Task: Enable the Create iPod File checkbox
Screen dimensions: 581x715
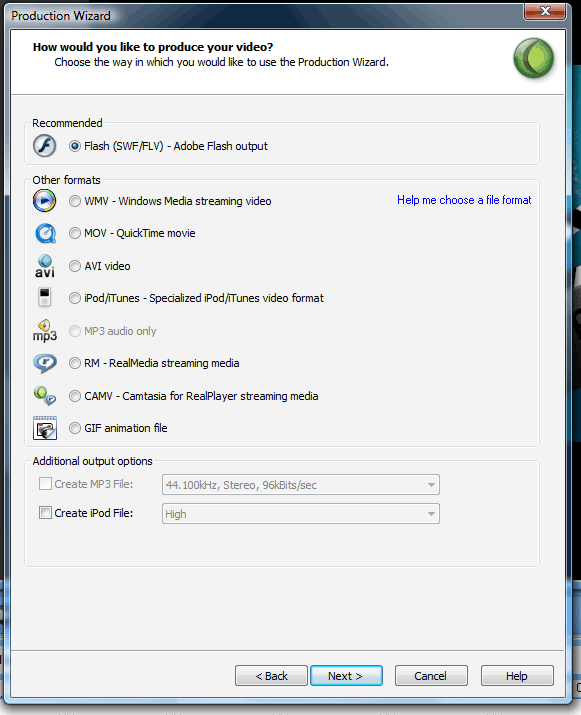Action: pyautogui.click(x=45, y=513)
